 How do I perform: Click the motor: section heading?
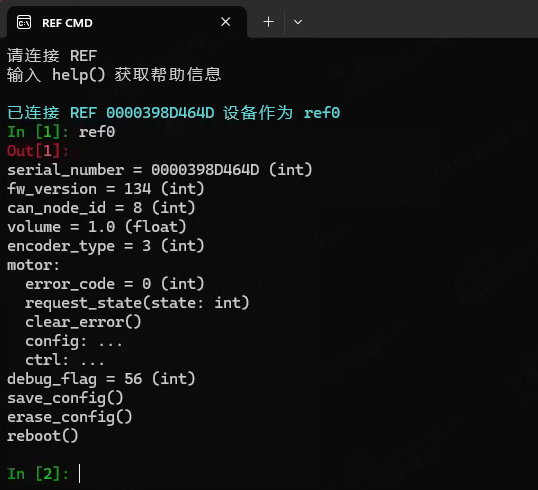(33, 265)
